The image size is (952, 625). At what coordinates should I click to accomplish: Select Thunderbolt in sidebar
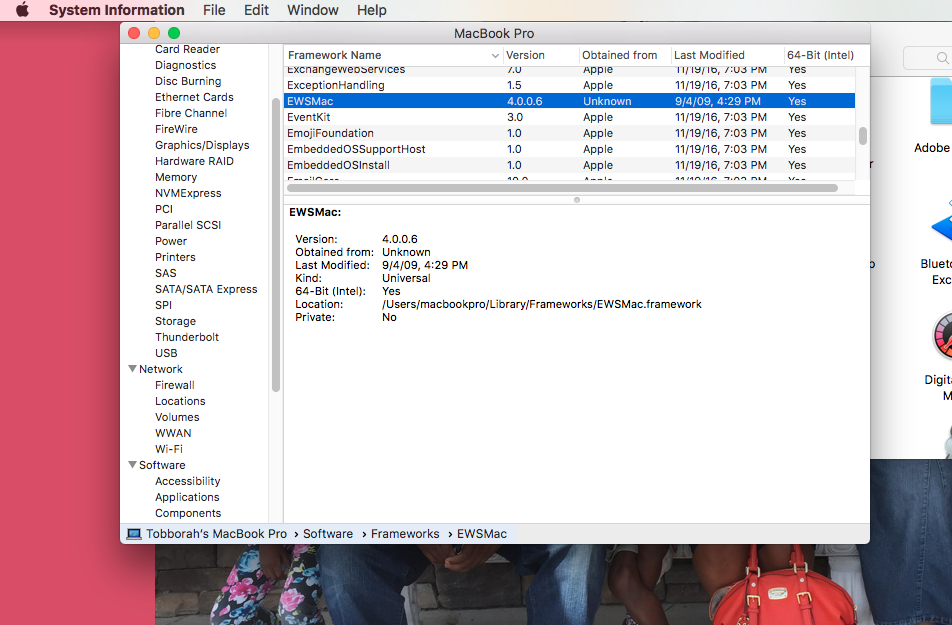[x=186, y=337]
